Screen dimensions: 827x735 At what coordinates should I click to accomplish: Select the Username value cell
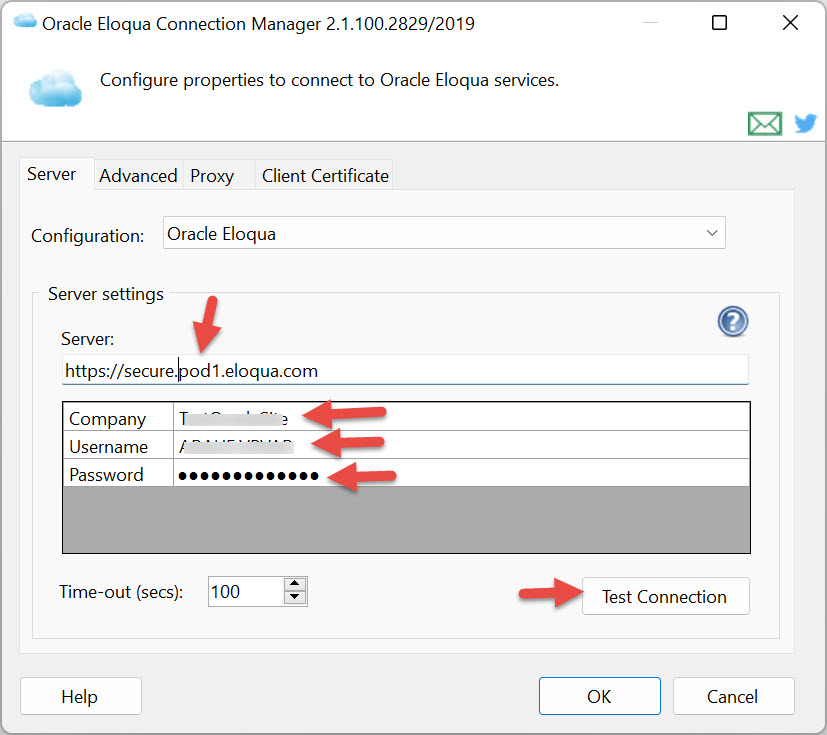(461, 446)
